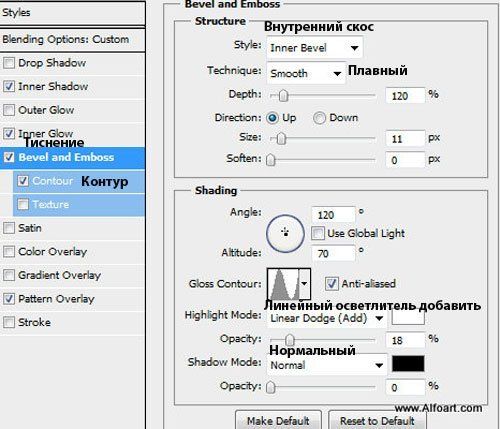
Task: Enable the Color Overlay checkbox
Action: click(9, 252)
